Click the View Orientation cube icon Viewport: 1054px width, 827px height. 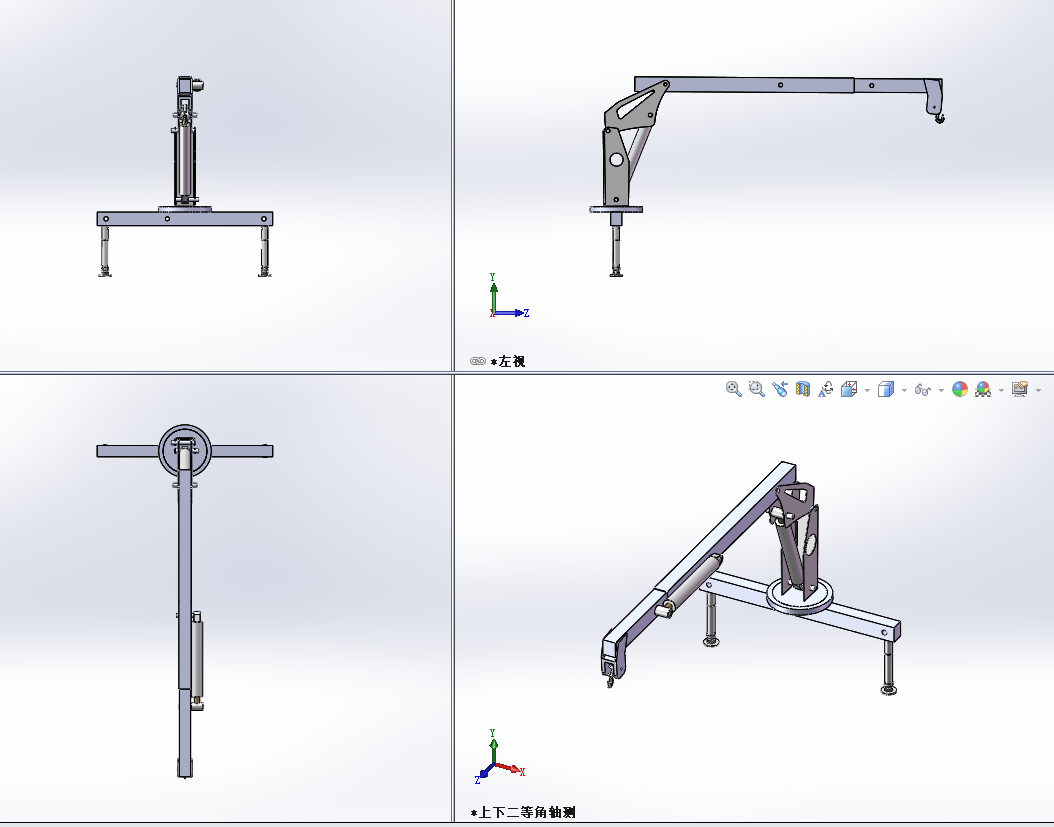click(849, 389)
